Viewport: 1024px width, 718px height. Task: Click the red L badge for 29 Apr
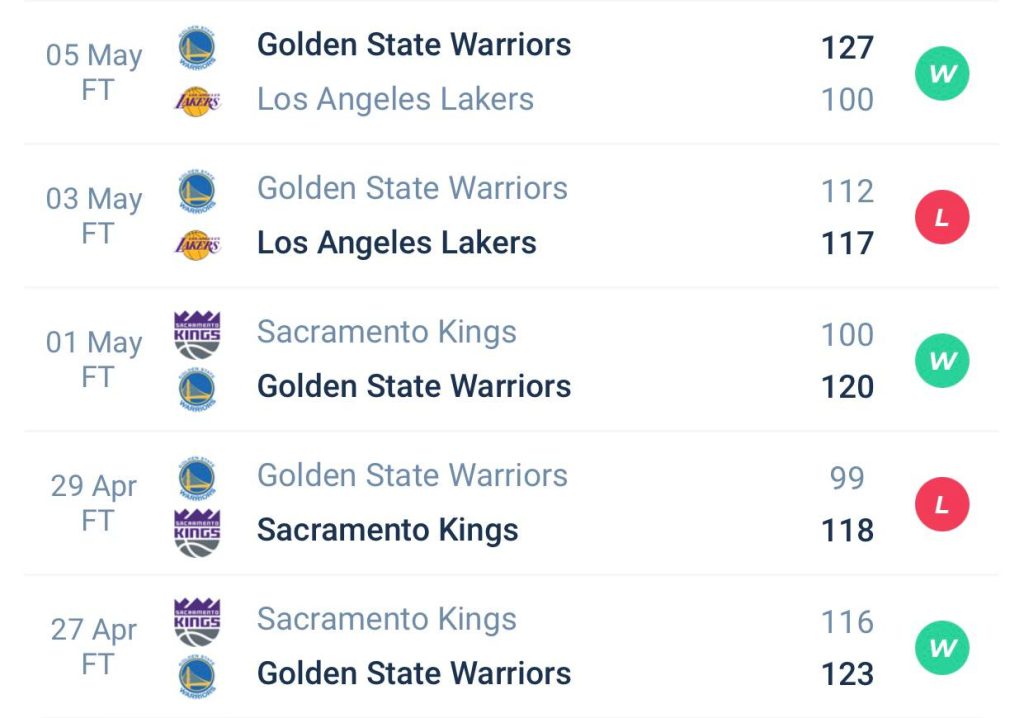[x=942, y=505]
